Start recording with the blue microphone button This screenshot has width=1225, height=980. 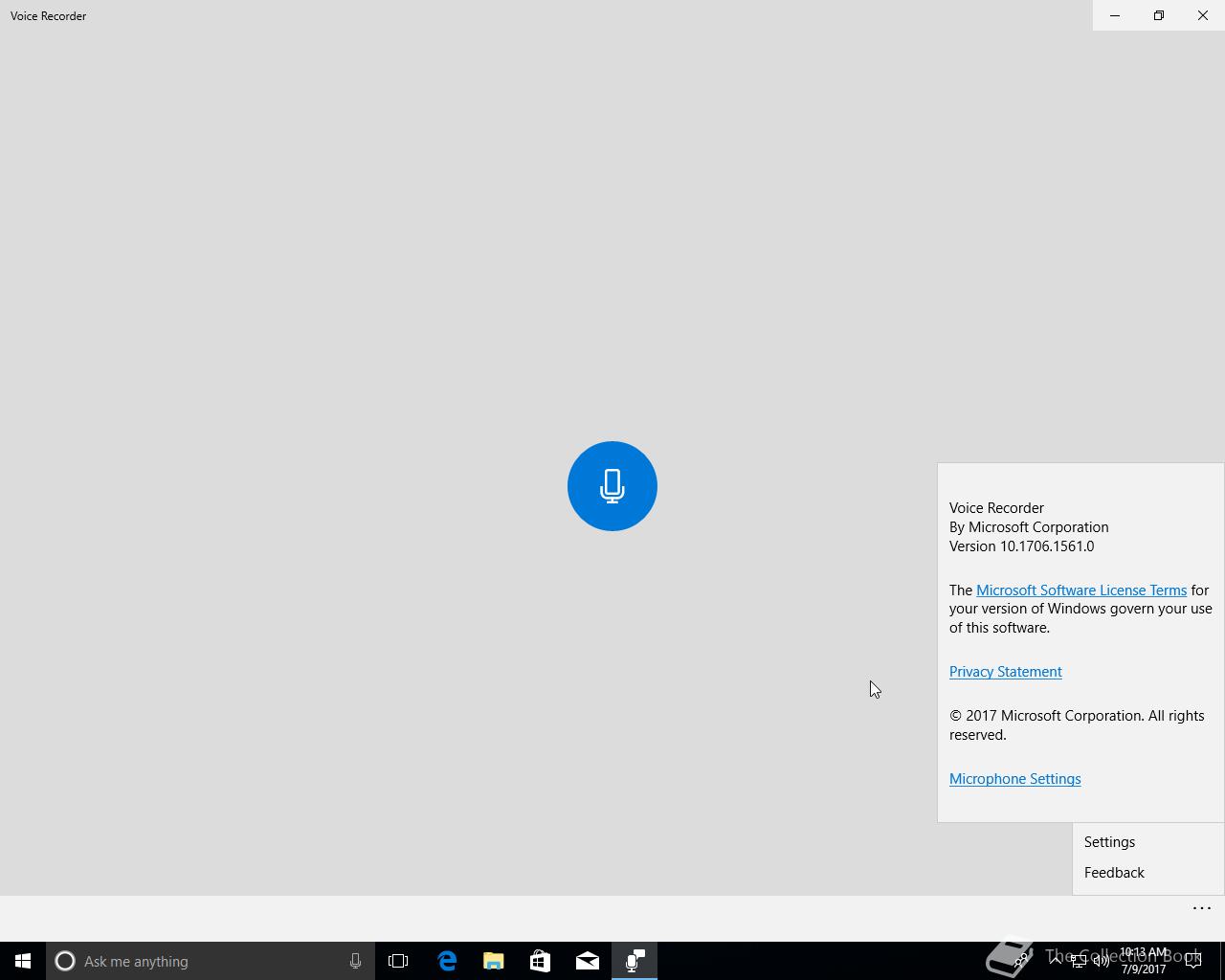tap(612, 486)
